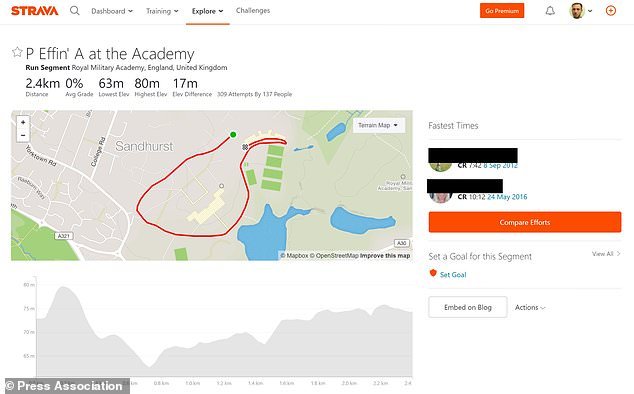The width and height of the screenshot is (634, 394).
Task: Click the elevation profile chart peak
Action: [x=63, y=288]
